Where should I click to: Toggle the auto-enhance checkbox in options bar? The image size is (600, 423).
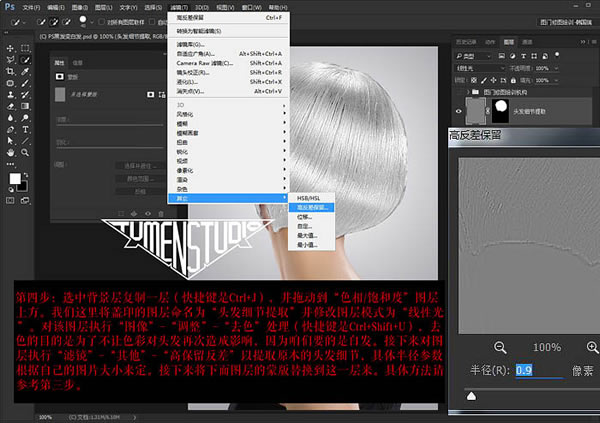(x=152, y=22)
